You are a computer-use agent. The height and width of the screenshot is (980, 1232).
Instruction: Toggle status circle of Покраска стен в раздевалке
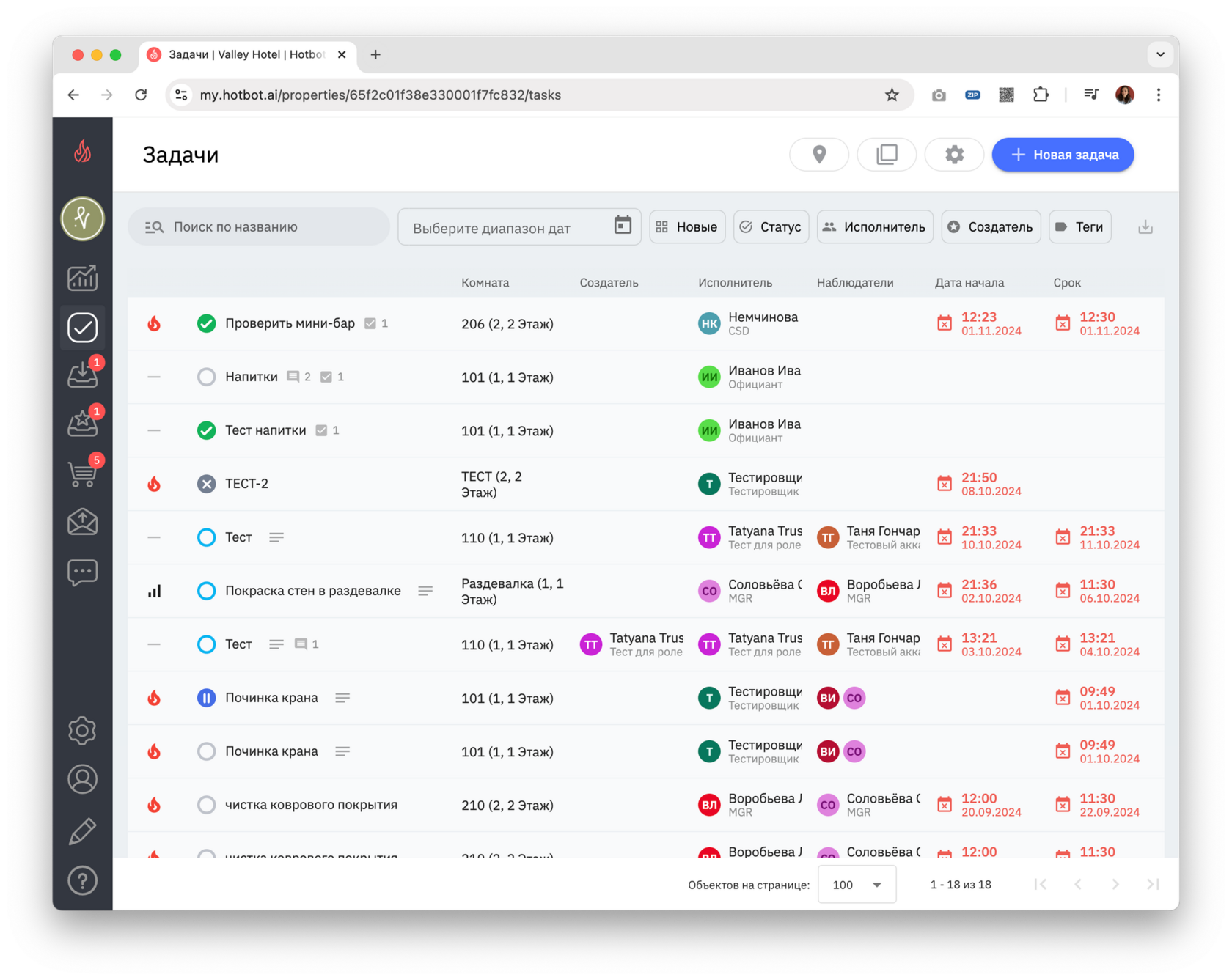206,591
